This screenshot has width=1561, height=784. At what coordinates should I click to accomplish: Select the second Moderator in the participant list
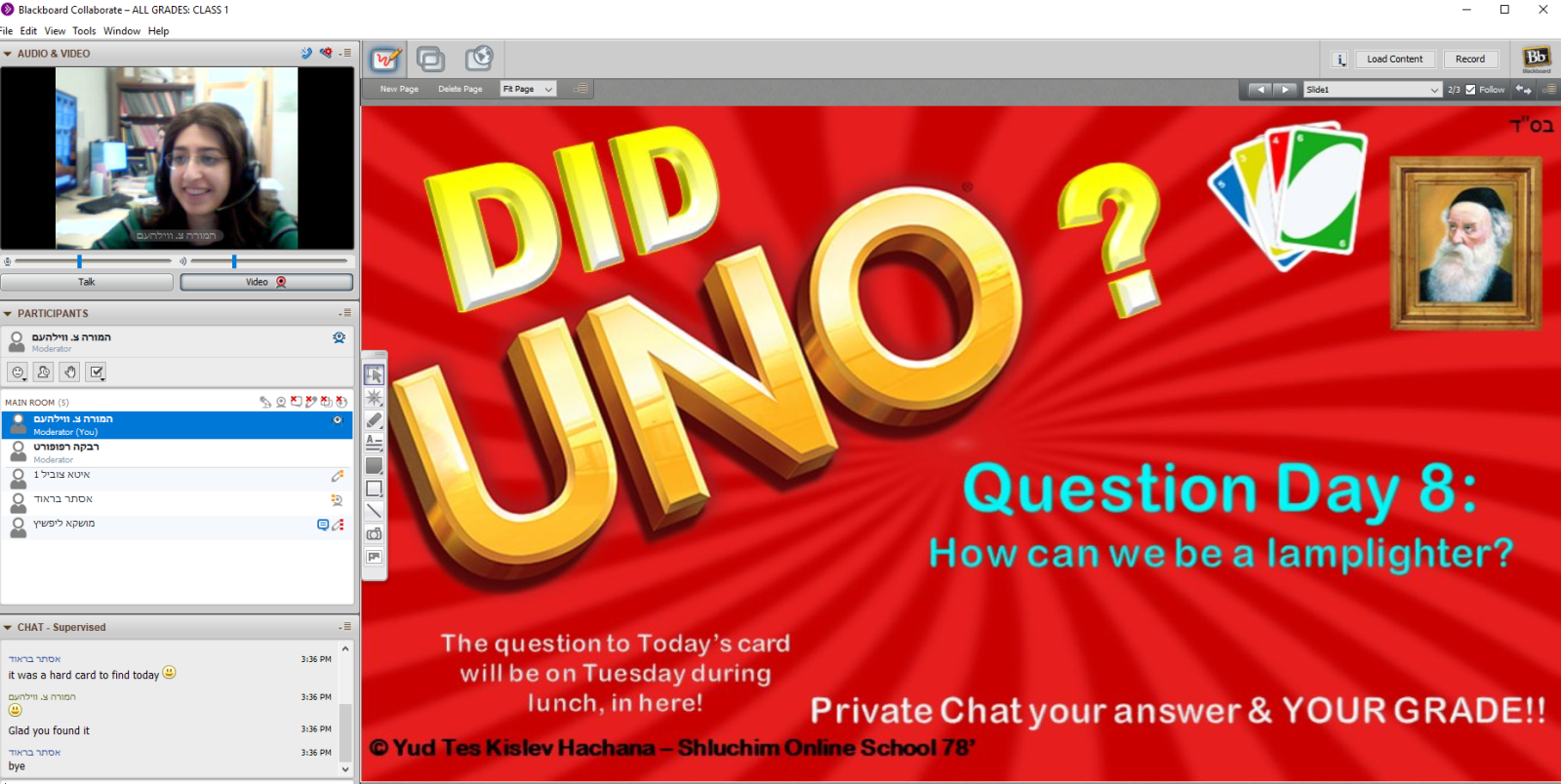pos(177,452)
